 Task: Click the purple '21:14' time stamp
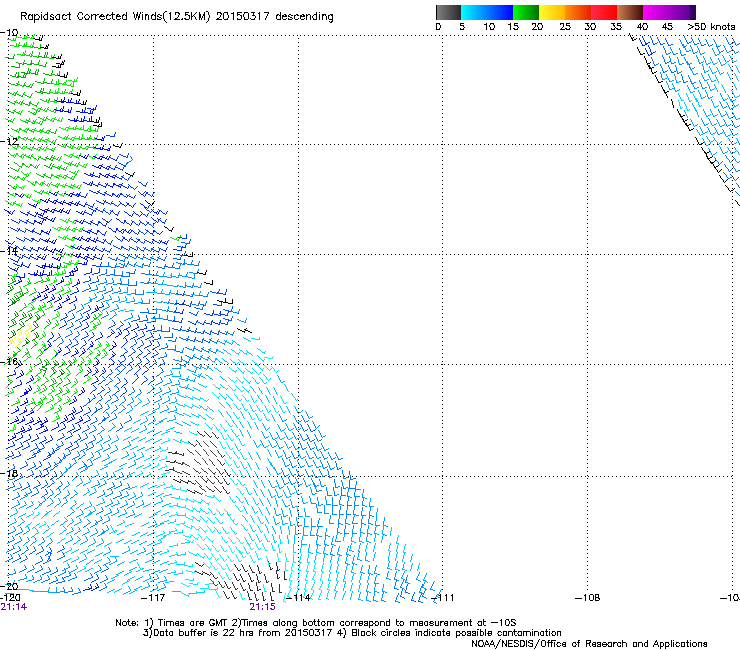click(14, 607)
